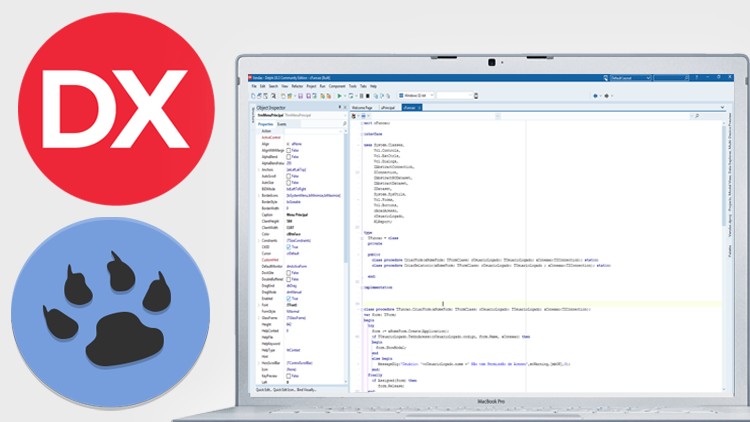Click the Structure vertical tab
Viewport: 750px width, 422px height.
(253, 115)
